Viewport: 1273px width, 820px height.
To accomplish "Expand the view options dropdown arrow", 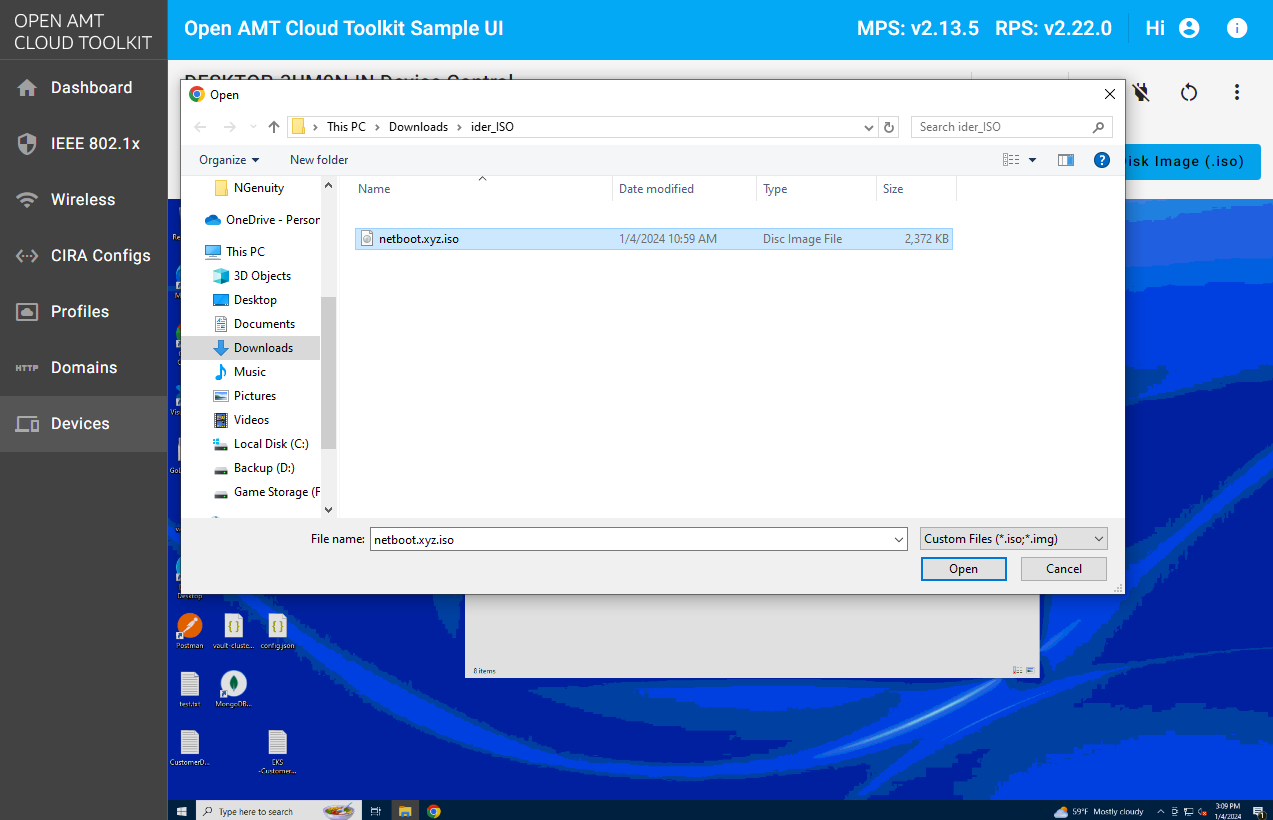I will 1032,160.
